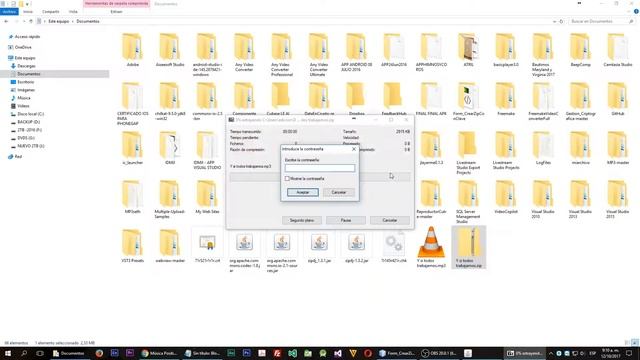Select the Any Video Converter Ultimate folder
Image resolution: width=640 pixels, height=360 pixels.
(x=319, y=55)
